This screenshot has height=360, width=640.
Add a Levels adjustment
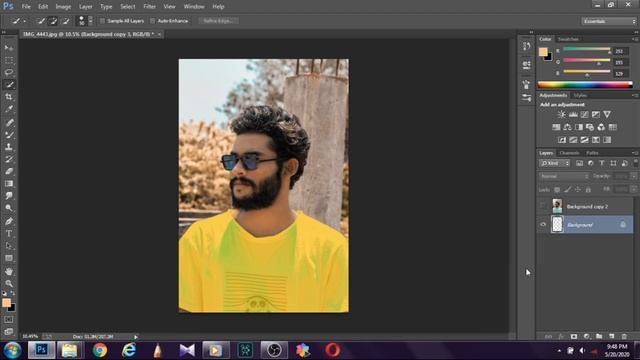click(573, 115)
